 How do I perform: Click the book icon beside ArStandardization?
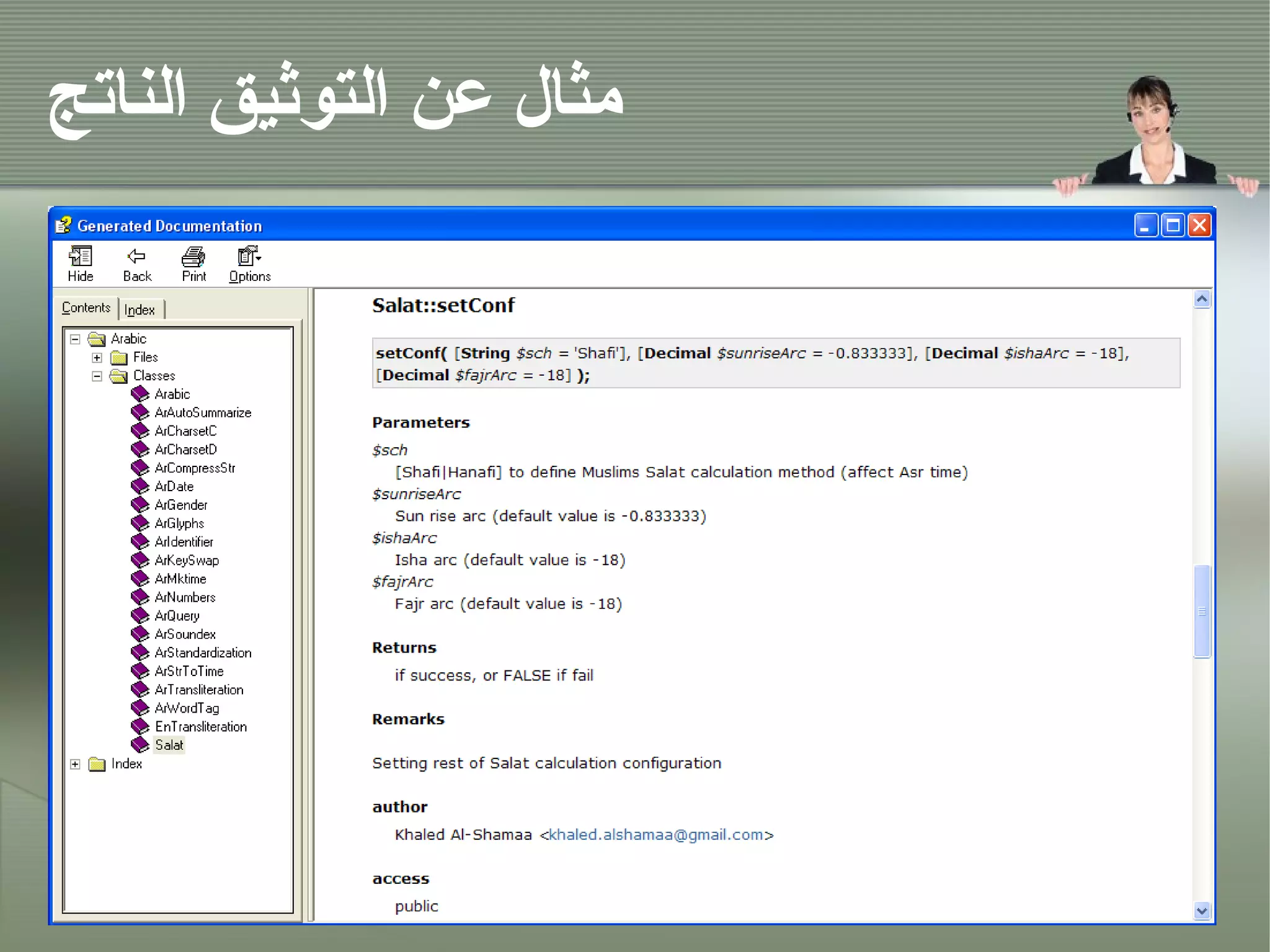click(x=140, y=652)
